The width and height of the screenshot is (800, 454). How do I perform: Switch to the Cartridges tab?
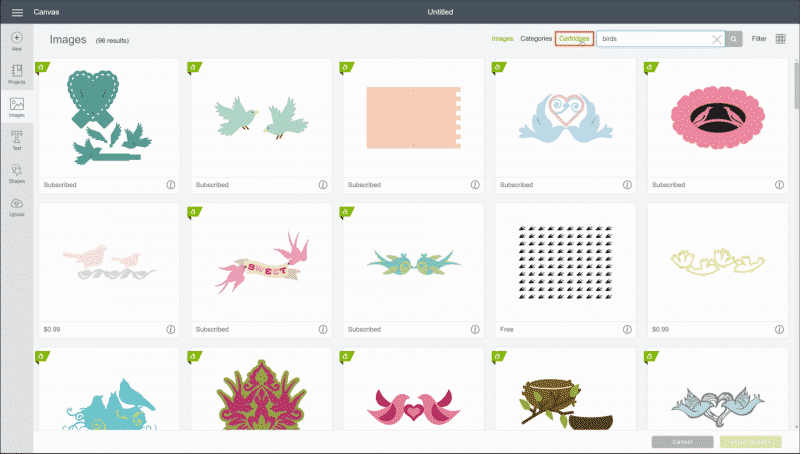[574, 39]
